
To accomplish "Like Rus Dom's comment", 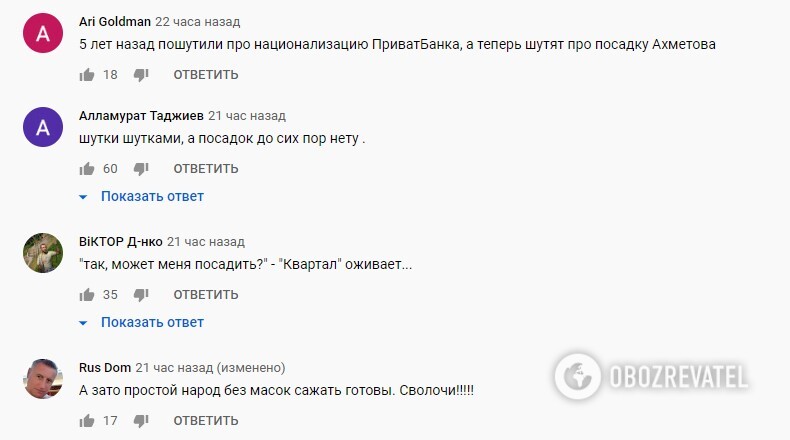I will (x=87, y=421).
